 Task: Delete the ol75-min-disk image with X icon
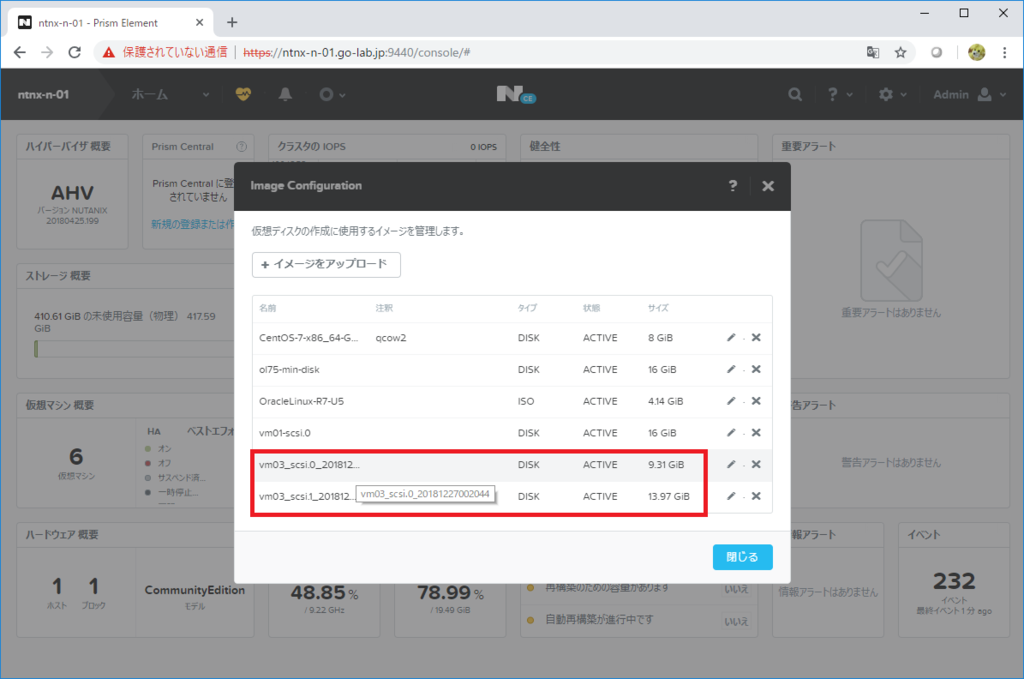click(757, 367)
